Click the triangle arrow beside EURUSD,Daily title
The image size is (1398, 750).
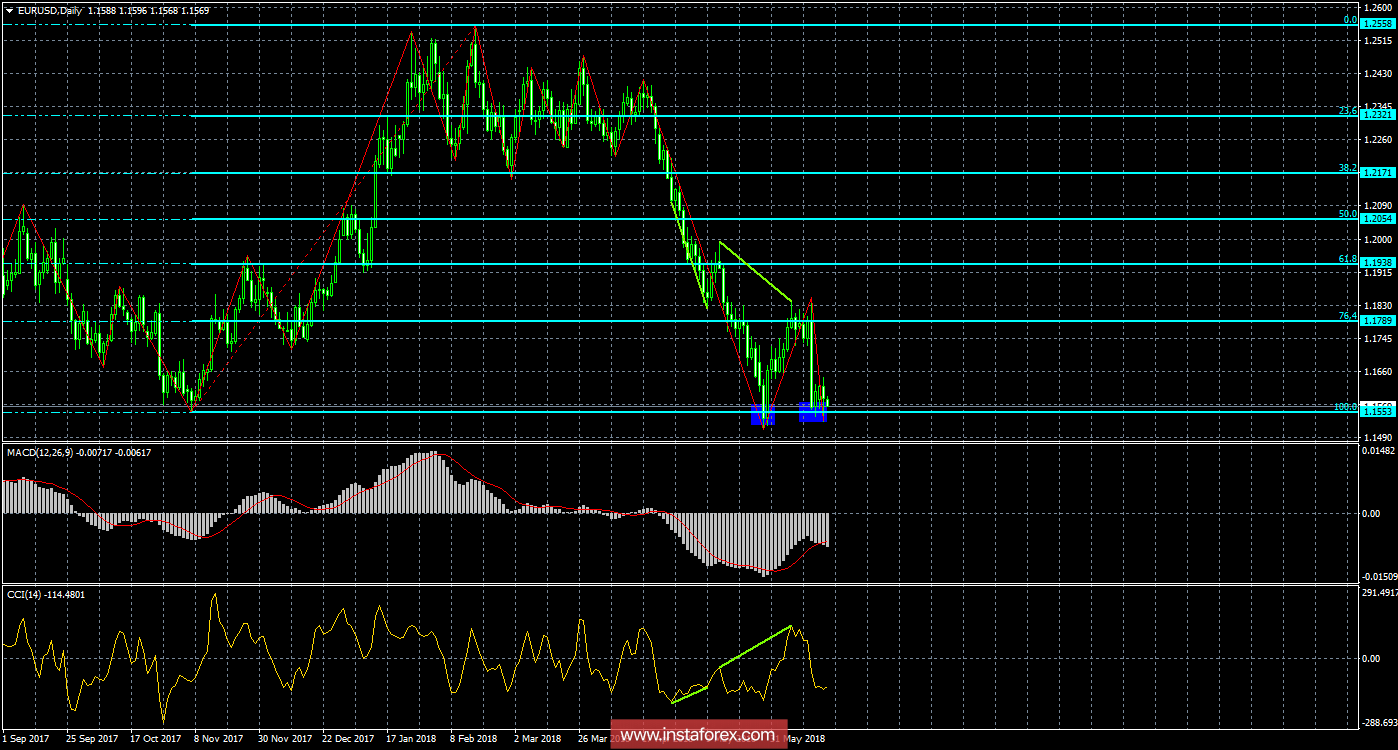click(9, 10)
